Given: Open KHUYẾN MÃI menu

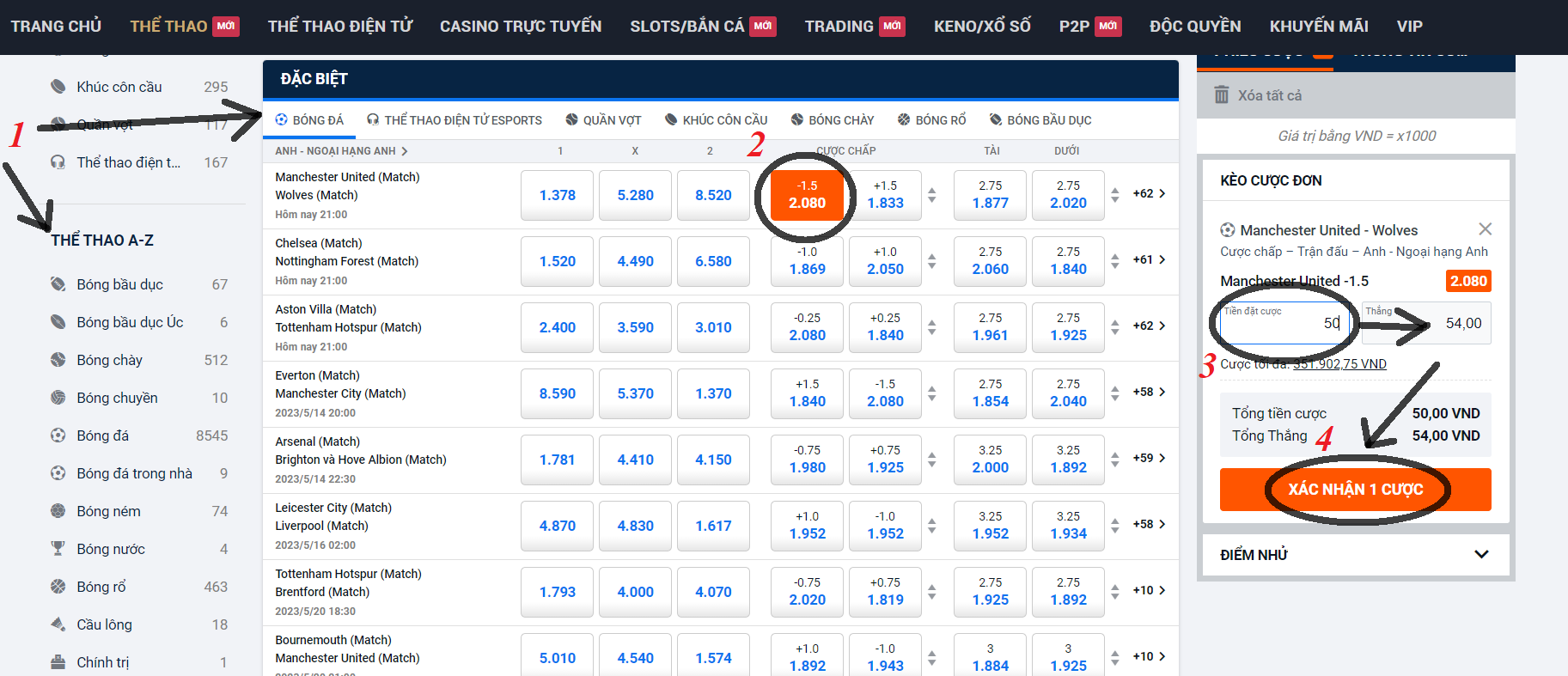Looking at the screenshot, I should tap(1319, 27).
